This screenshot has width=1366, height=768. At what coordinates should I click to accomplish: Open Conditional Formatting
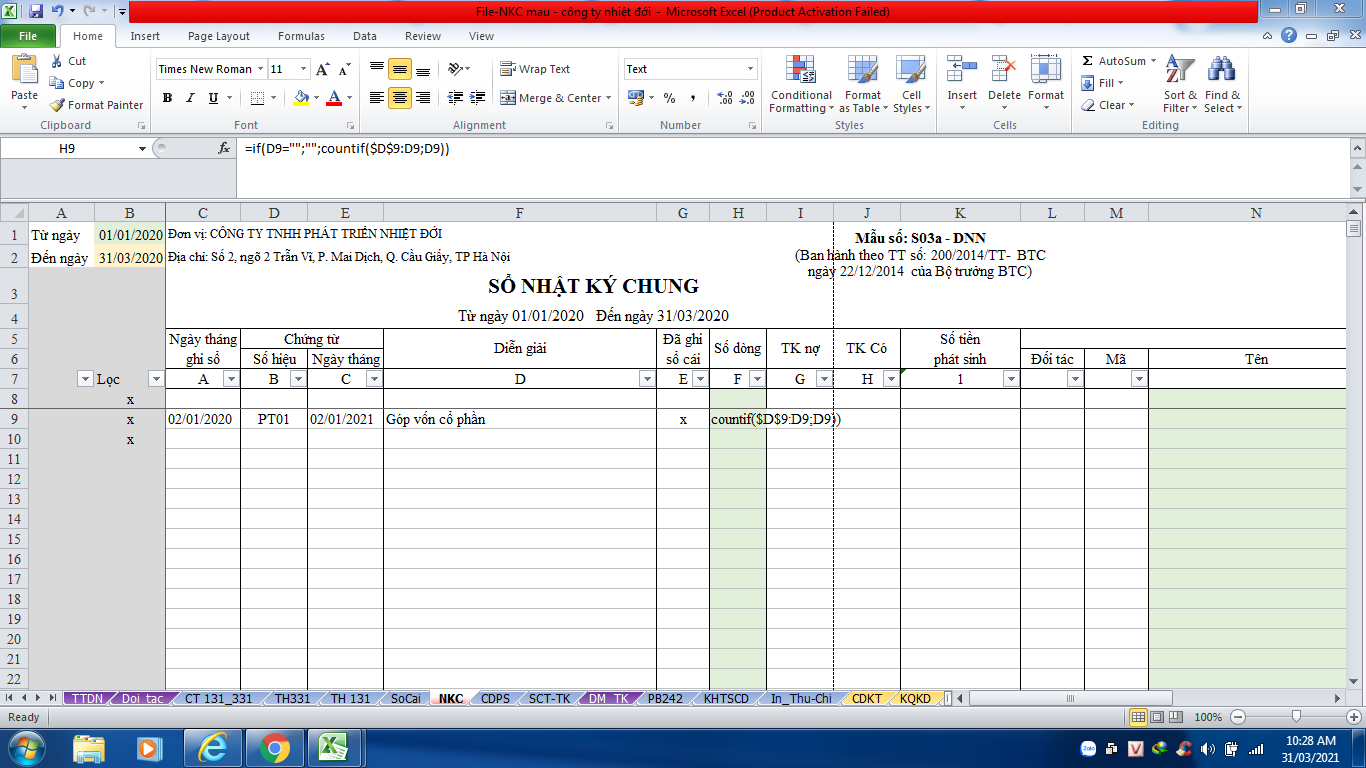[x=800, y=84]
